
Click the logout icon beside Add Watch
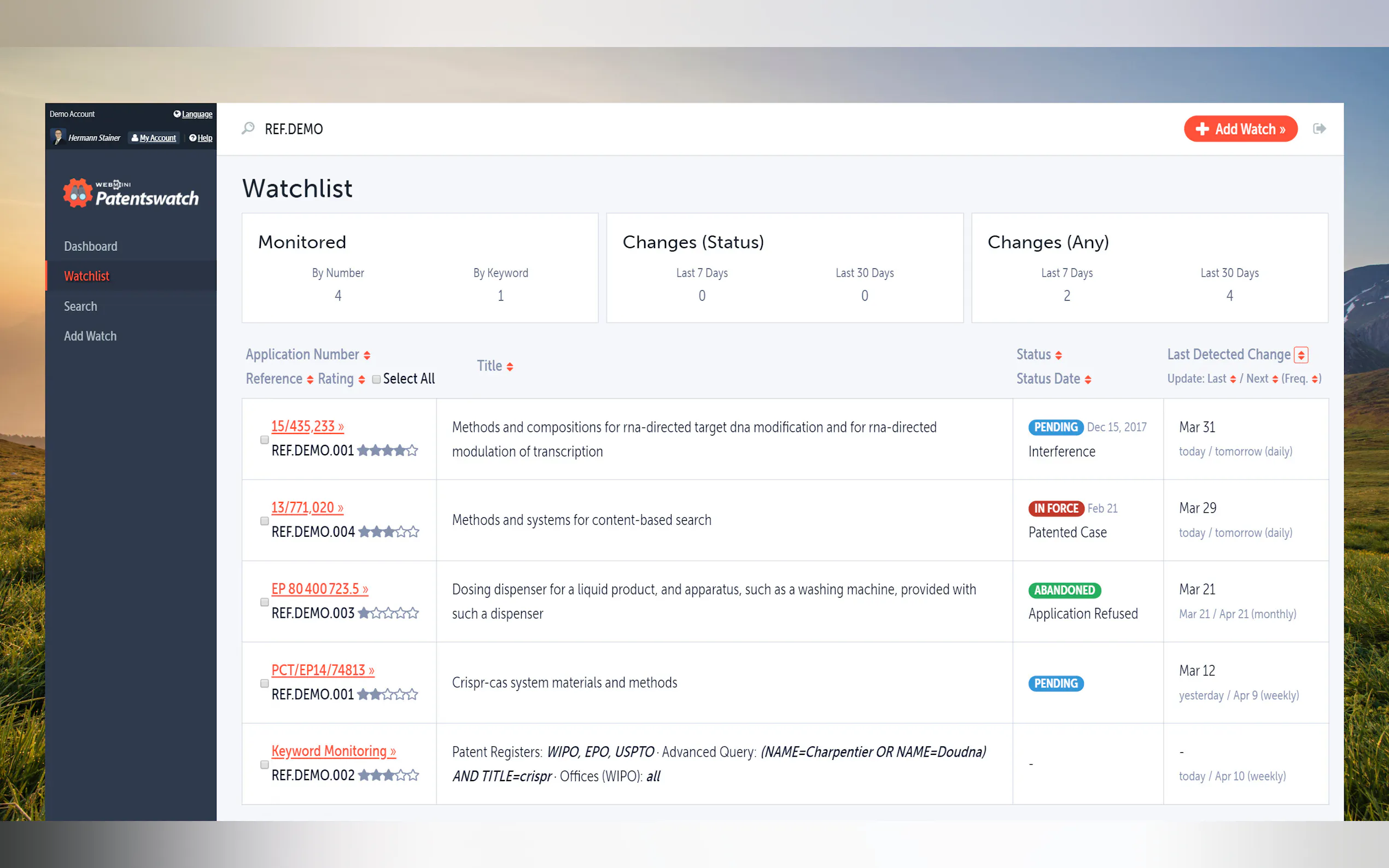point(1319,128)
